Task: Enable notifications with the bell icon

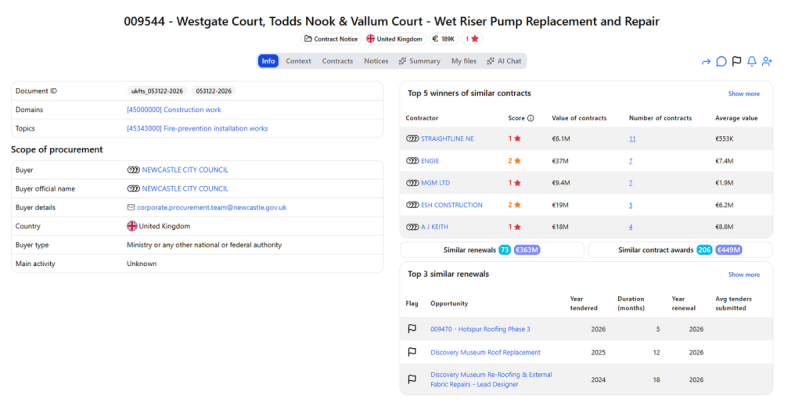Action: (x=752, y=62)
